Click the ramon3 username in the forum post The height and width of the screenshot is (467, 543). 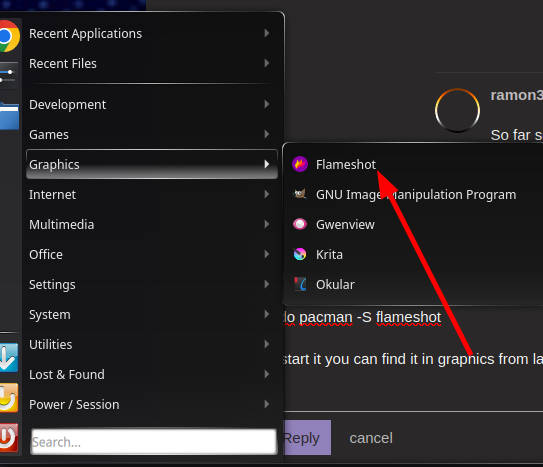516,95
